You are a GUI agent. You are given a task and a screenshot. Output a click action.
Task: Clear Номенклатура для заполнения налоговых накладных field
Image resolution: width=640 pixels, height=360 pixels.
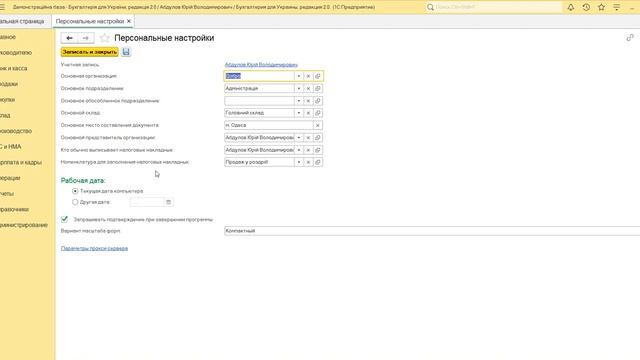(308, 162)
